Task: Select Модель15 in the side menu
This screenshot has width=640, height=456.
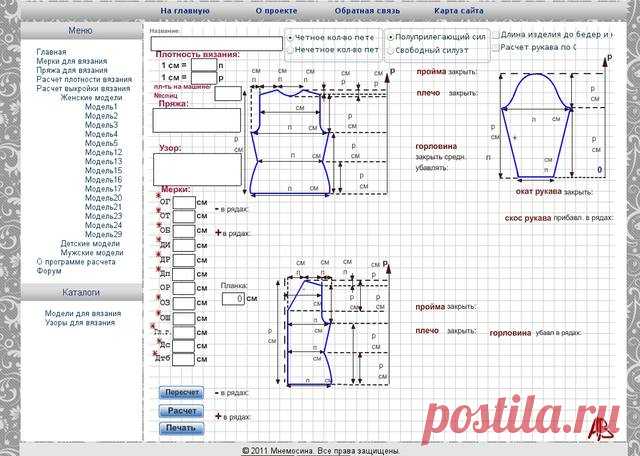Action: (103, 170)
